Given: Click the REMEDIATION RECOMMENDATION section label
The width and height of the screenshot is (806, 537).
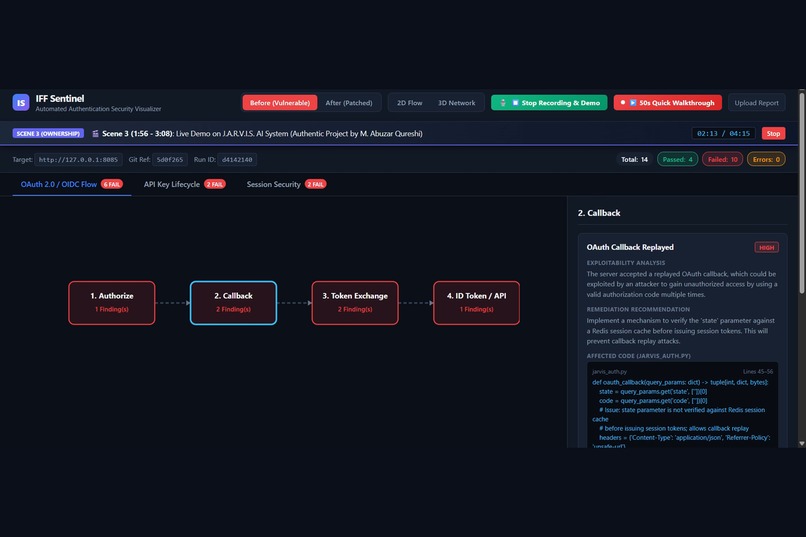Looking at the screenshot, I should 638,309.
